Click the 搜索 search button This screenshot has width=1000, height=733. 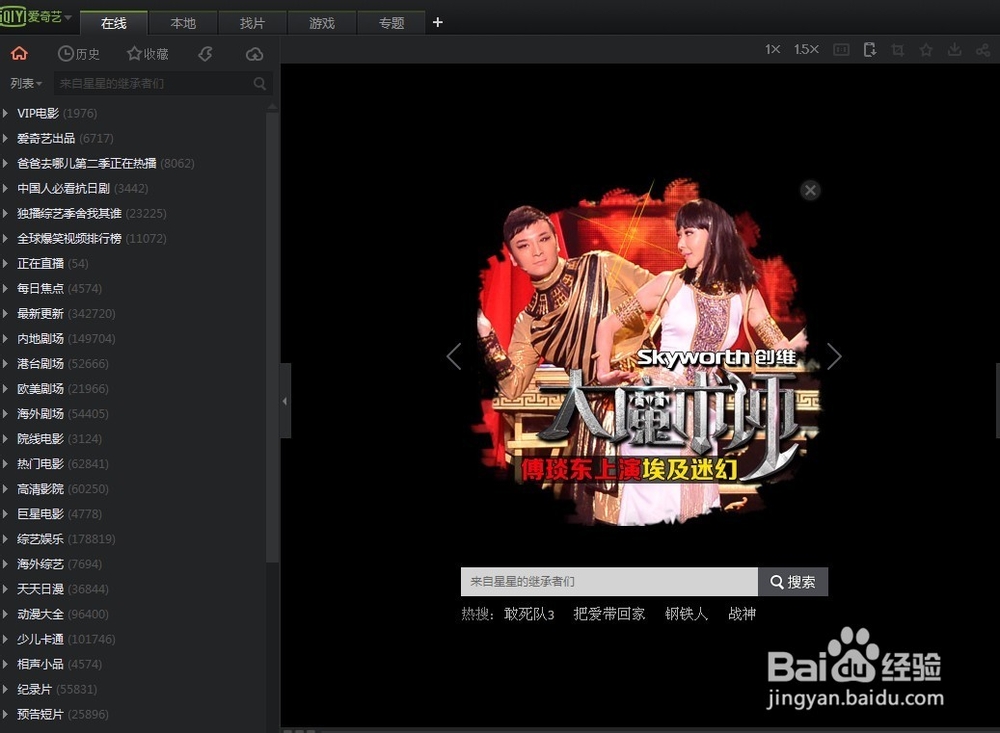tap(793, 582)
